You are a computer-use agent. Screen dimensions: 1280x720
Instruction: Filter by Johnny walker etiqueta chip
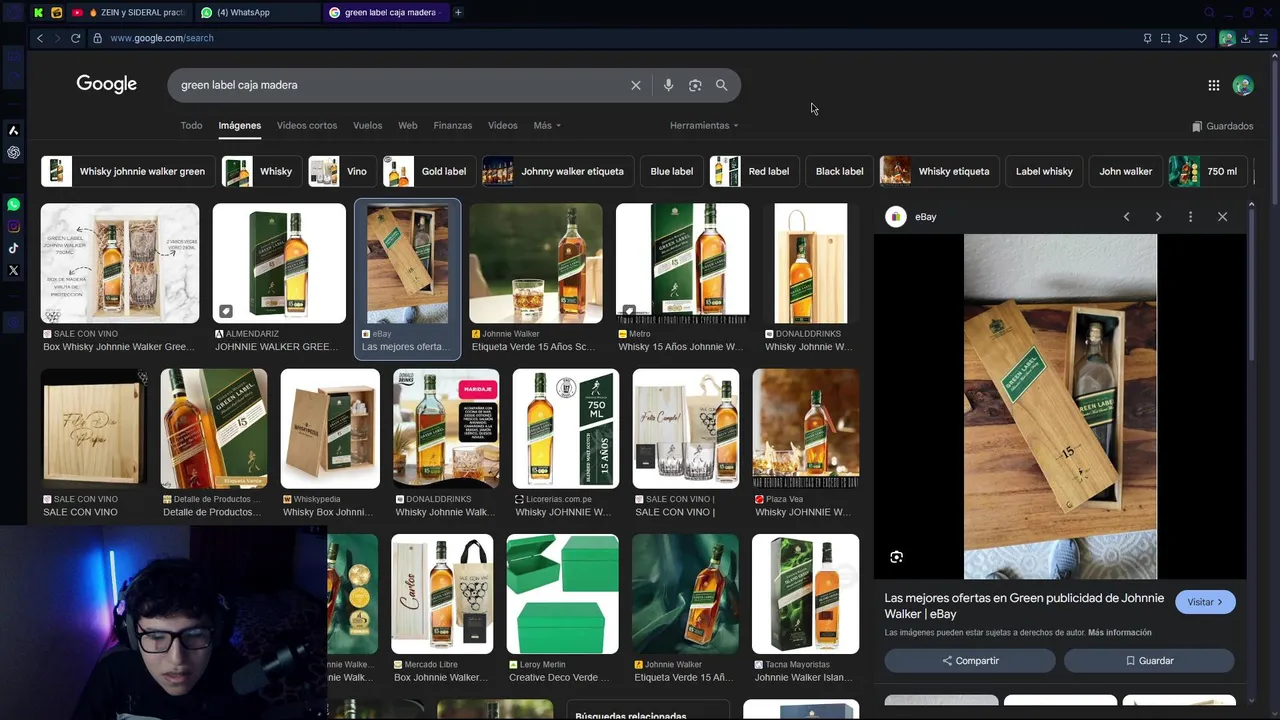pyautogui.click(x=556, y=171)
